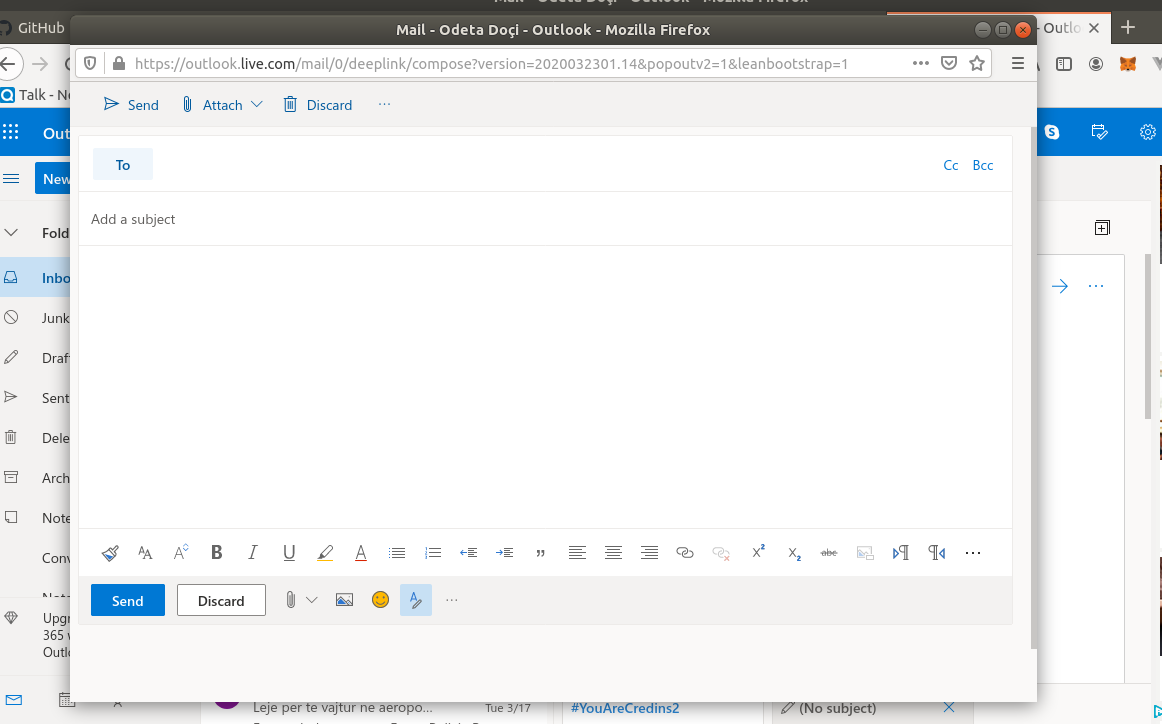Click the Save to Pocket icon

point(949,64)
